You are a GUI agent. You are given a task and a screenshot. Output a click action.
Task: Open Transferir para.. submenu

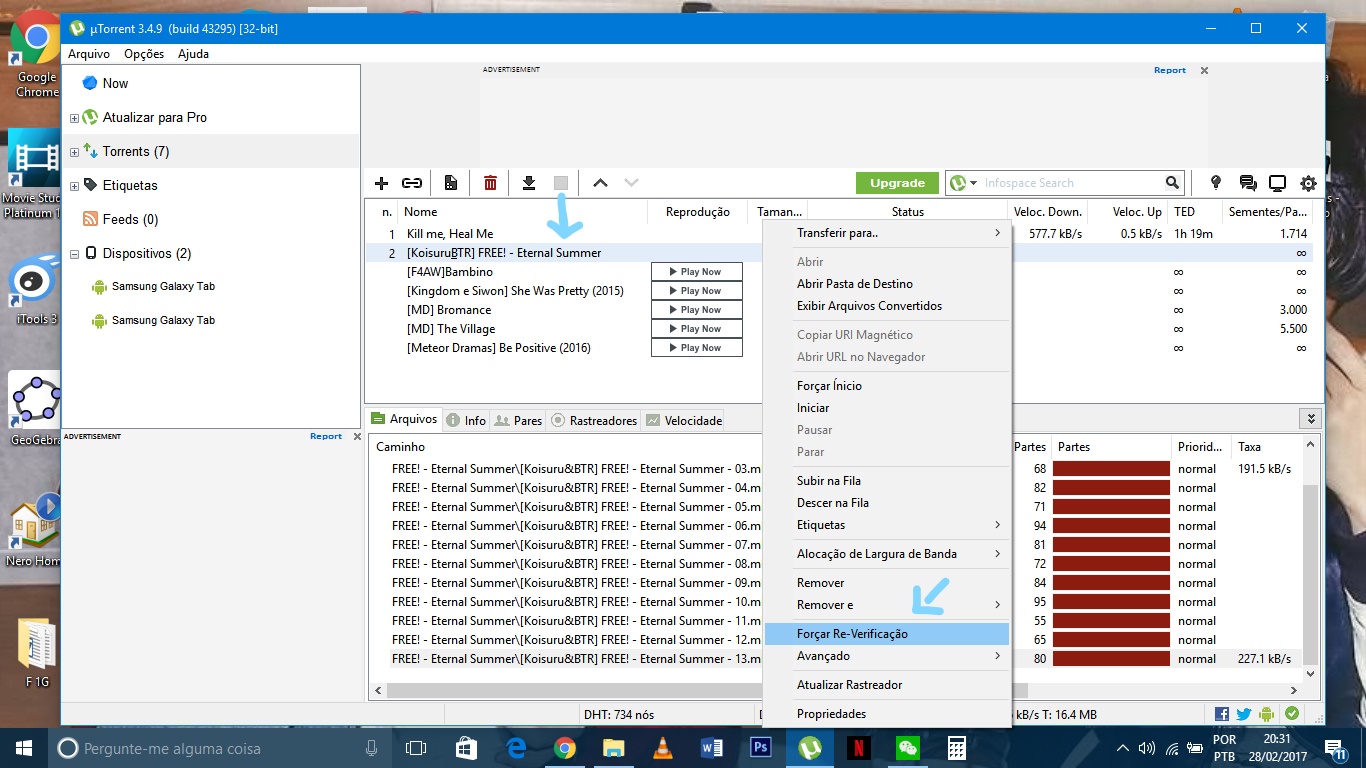[x=886, y=233]
